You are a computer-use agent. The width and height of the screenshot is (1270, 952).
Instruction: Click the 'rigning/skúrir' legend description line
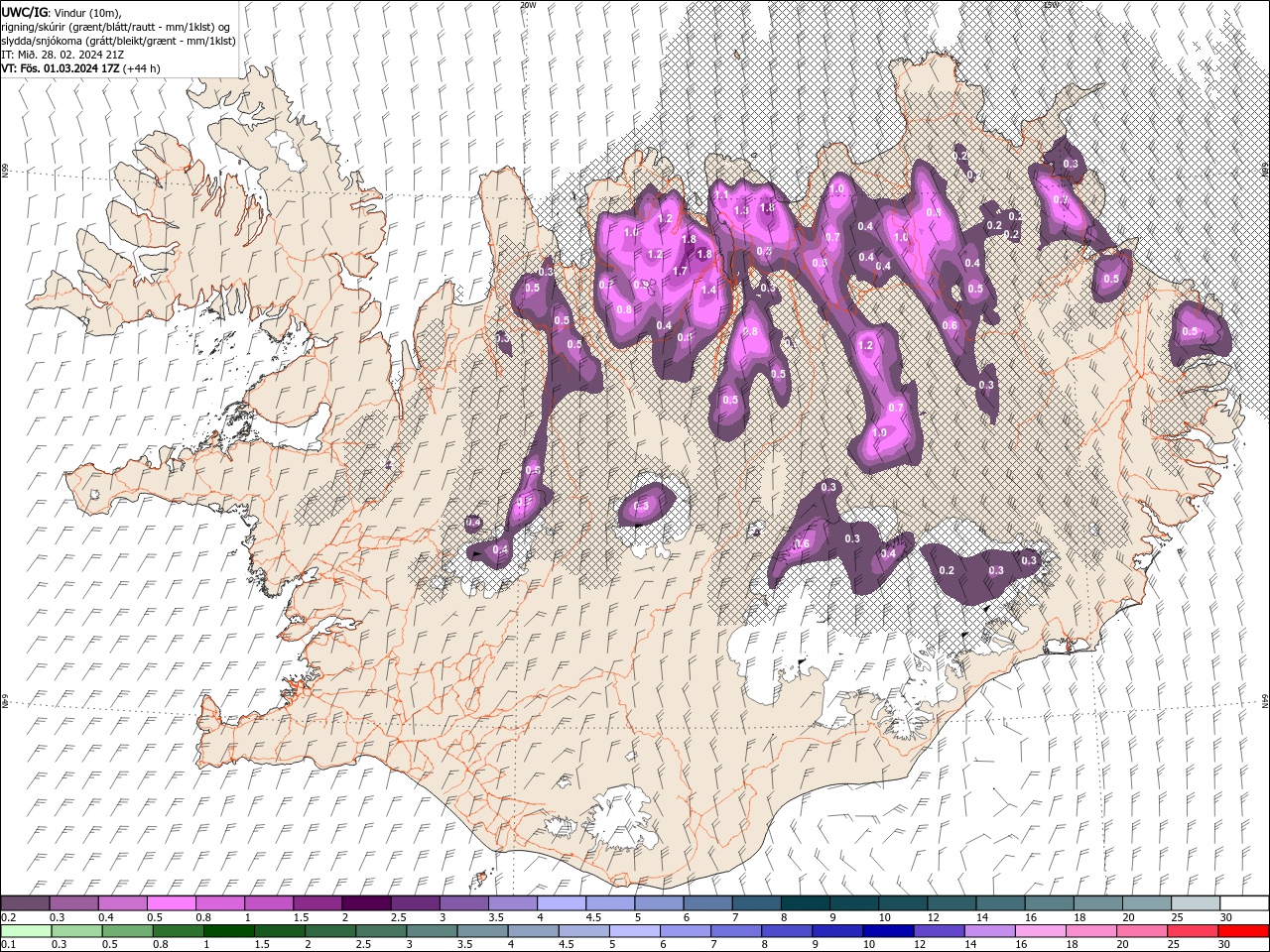[x=117, y=26]
